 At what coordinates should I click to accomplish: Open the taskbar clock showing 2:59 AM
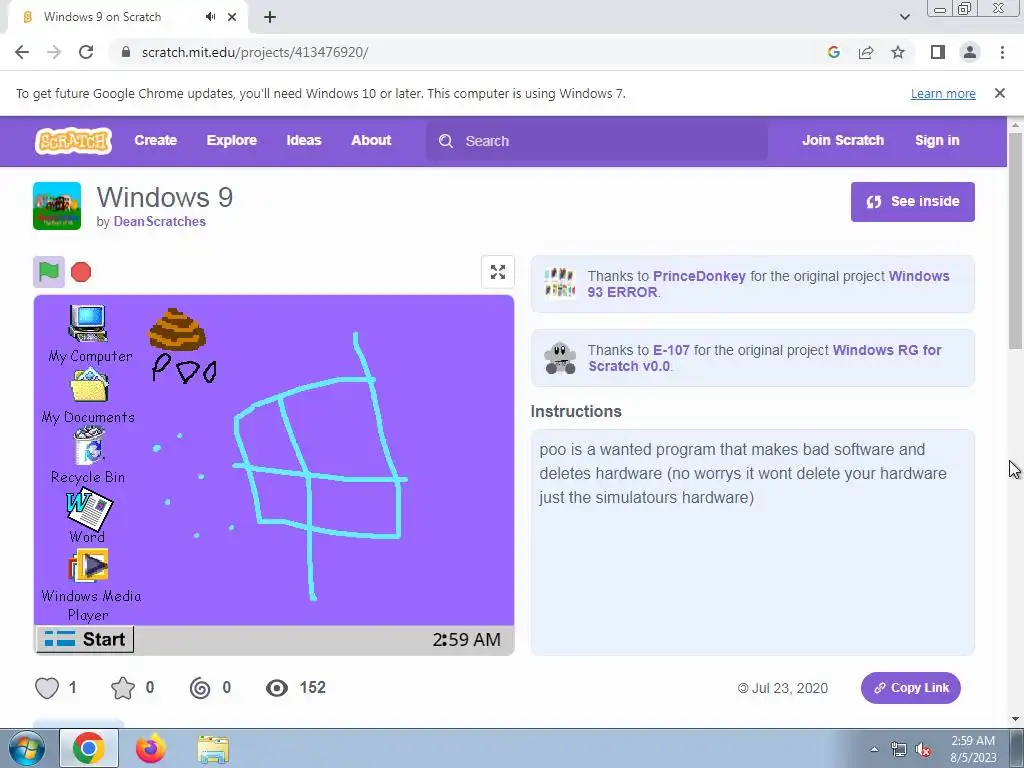[x=973, y=749]
